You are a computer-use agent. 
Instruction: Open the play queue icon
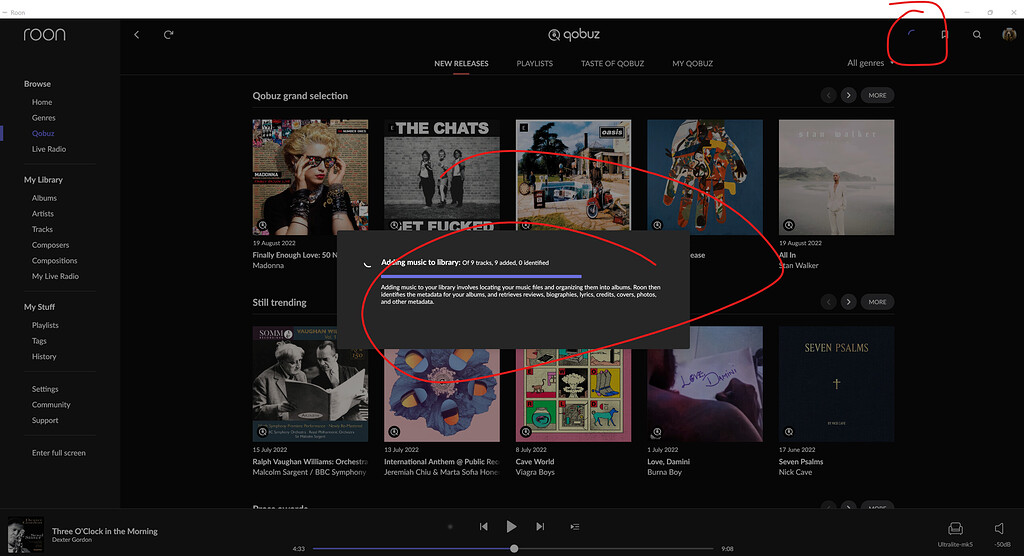pyautogui.click(x=575, y=527)
